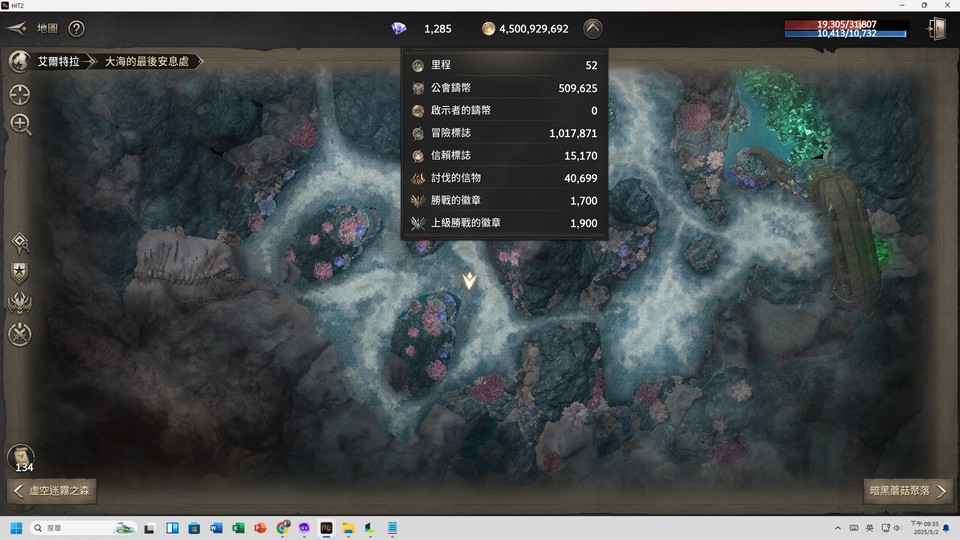Select the 冒險標誌 currency row
This screenshot has height=540, width=960.
504,133
